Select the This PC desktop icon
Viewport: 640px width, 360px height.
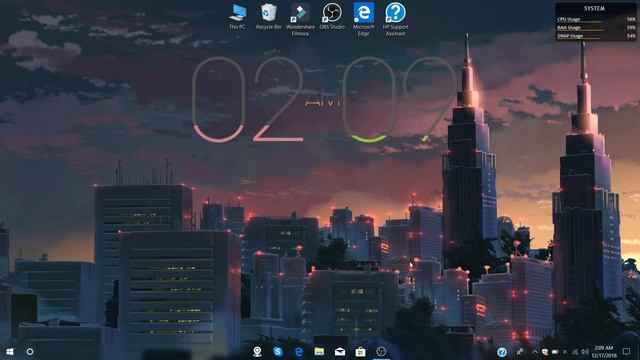pos(237,16)
